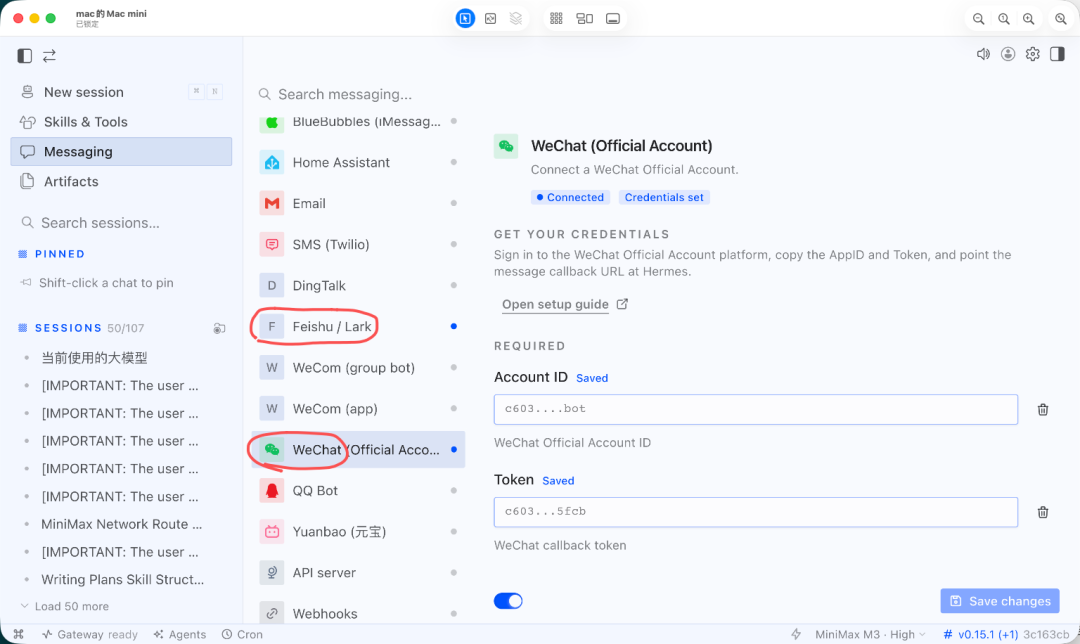Open the user profile icon
The height and width of the screenshot is (644, 1080).
coord(1008,54)
